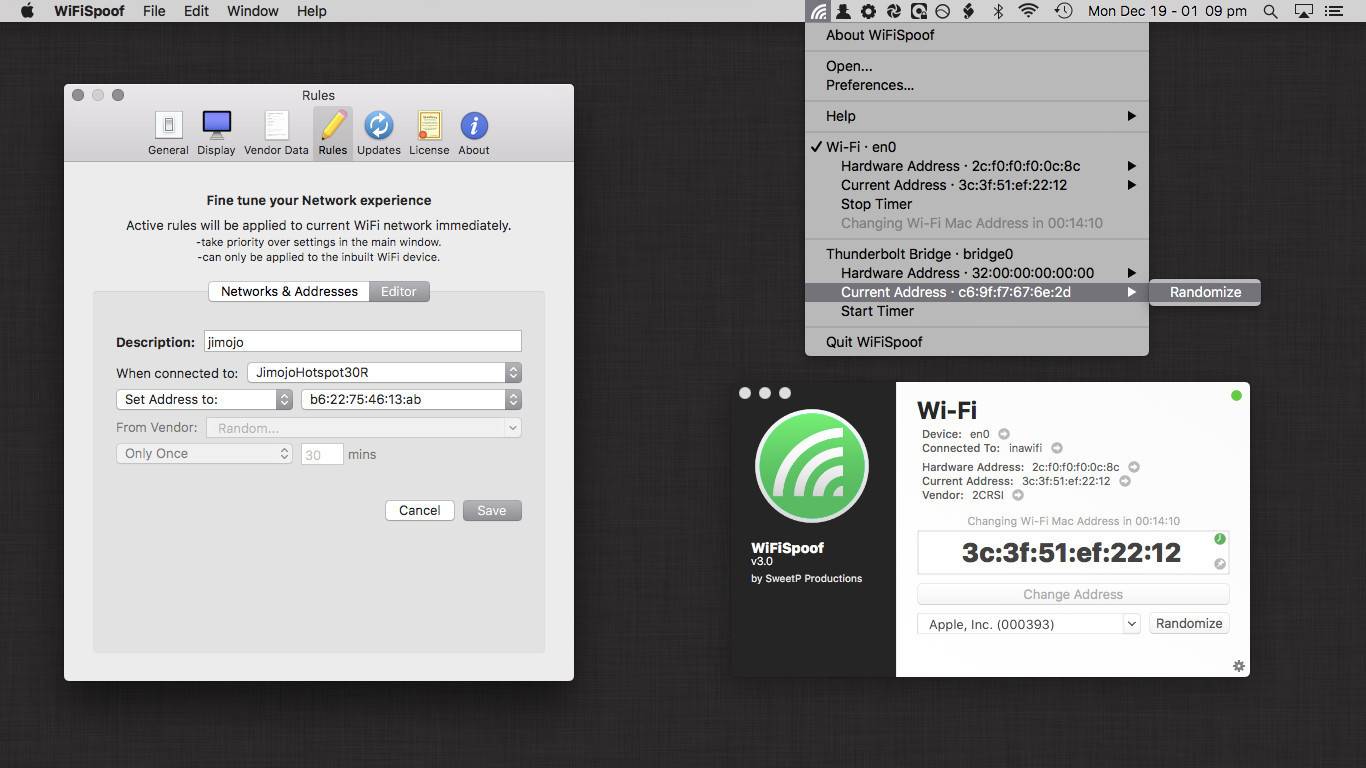The image size is (1366, 768).
Task: Click arrow icon next to Device en0
Action: [x=1004, y=434]
